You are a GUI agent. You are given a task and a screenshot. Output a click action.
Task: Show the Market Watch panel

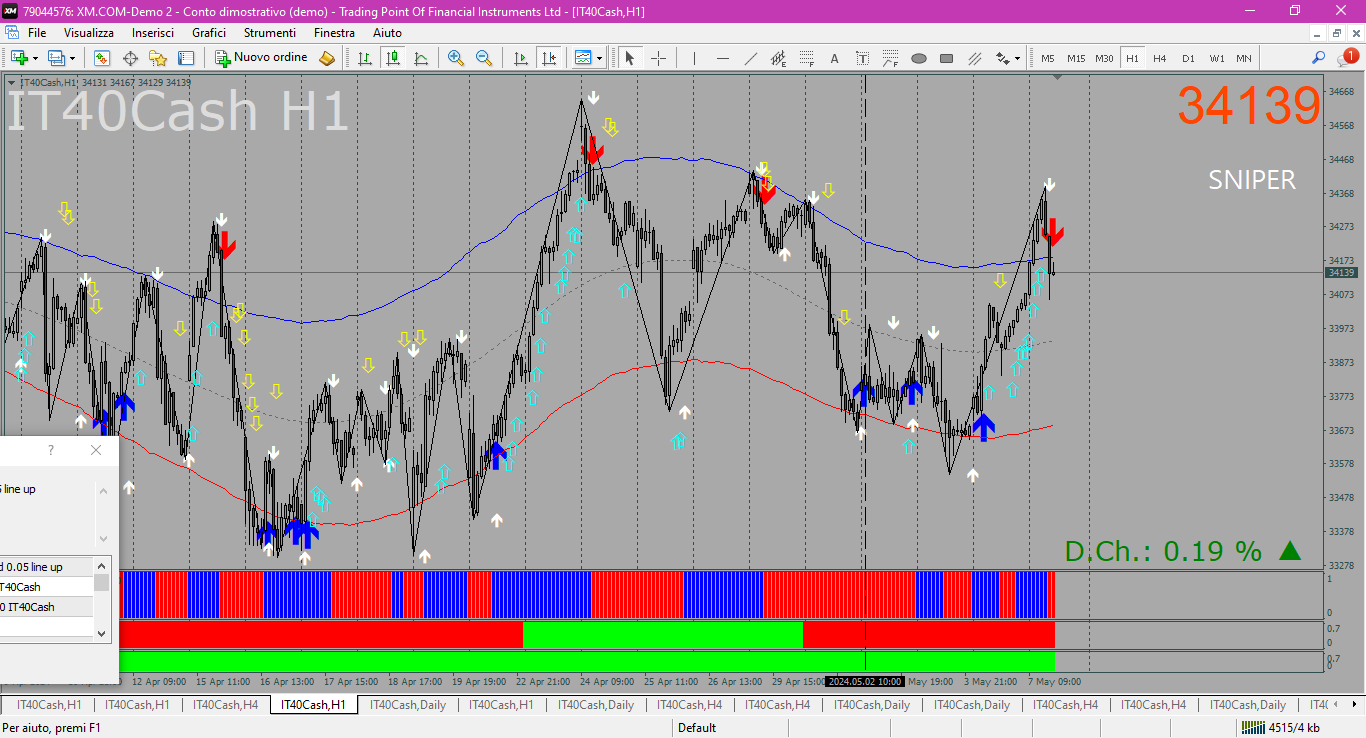102,58
